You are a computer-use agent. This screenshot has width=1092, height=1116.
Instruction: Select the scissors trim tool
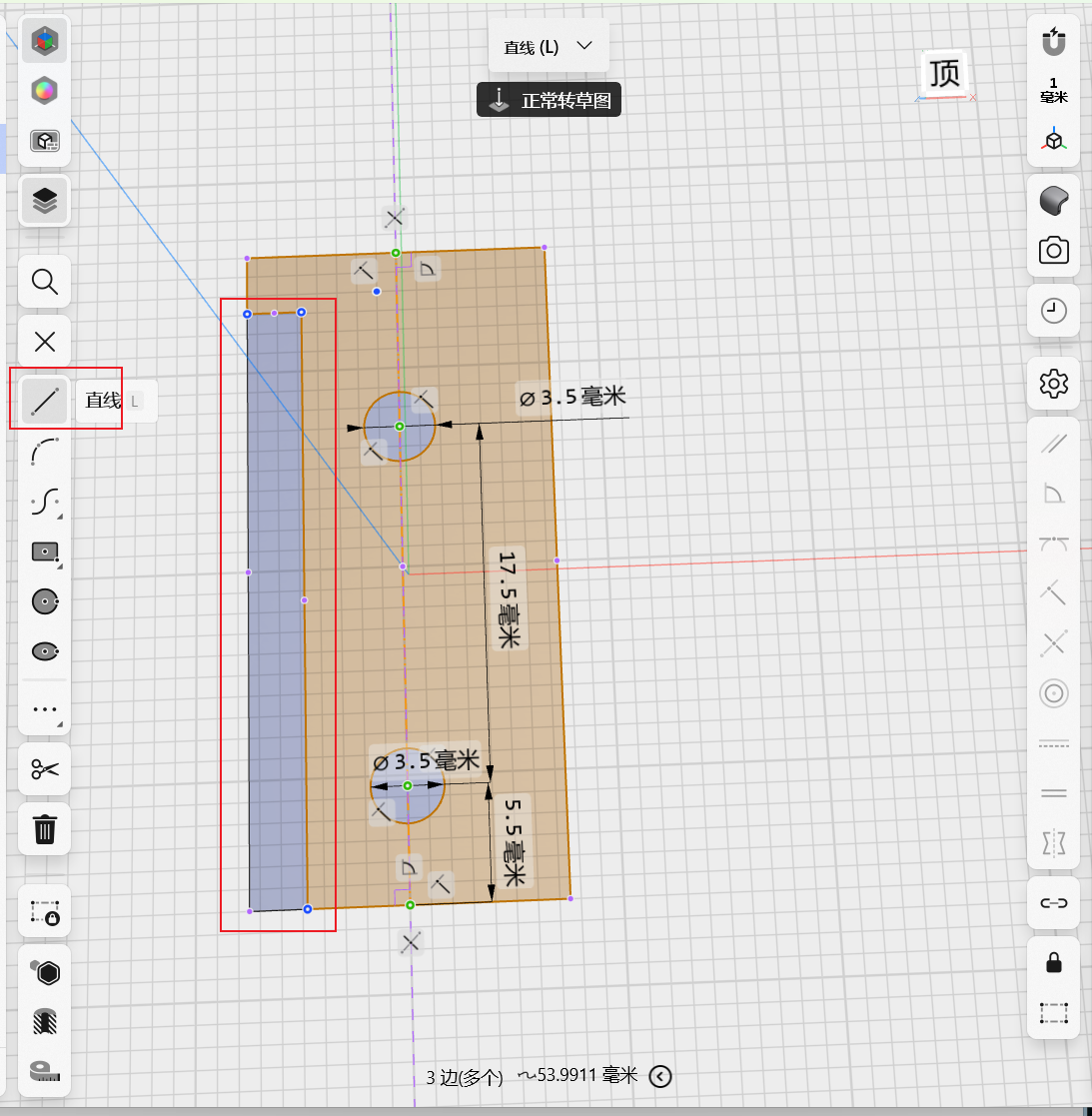[44, 769]
